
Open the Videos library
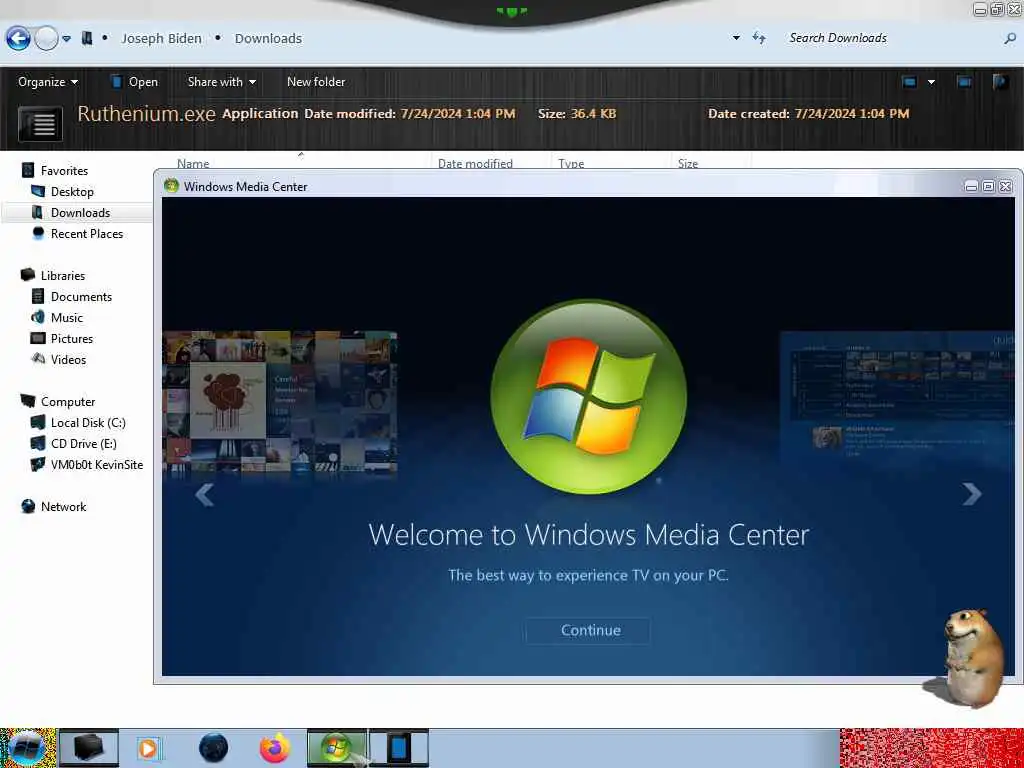(x=68, y=359)
